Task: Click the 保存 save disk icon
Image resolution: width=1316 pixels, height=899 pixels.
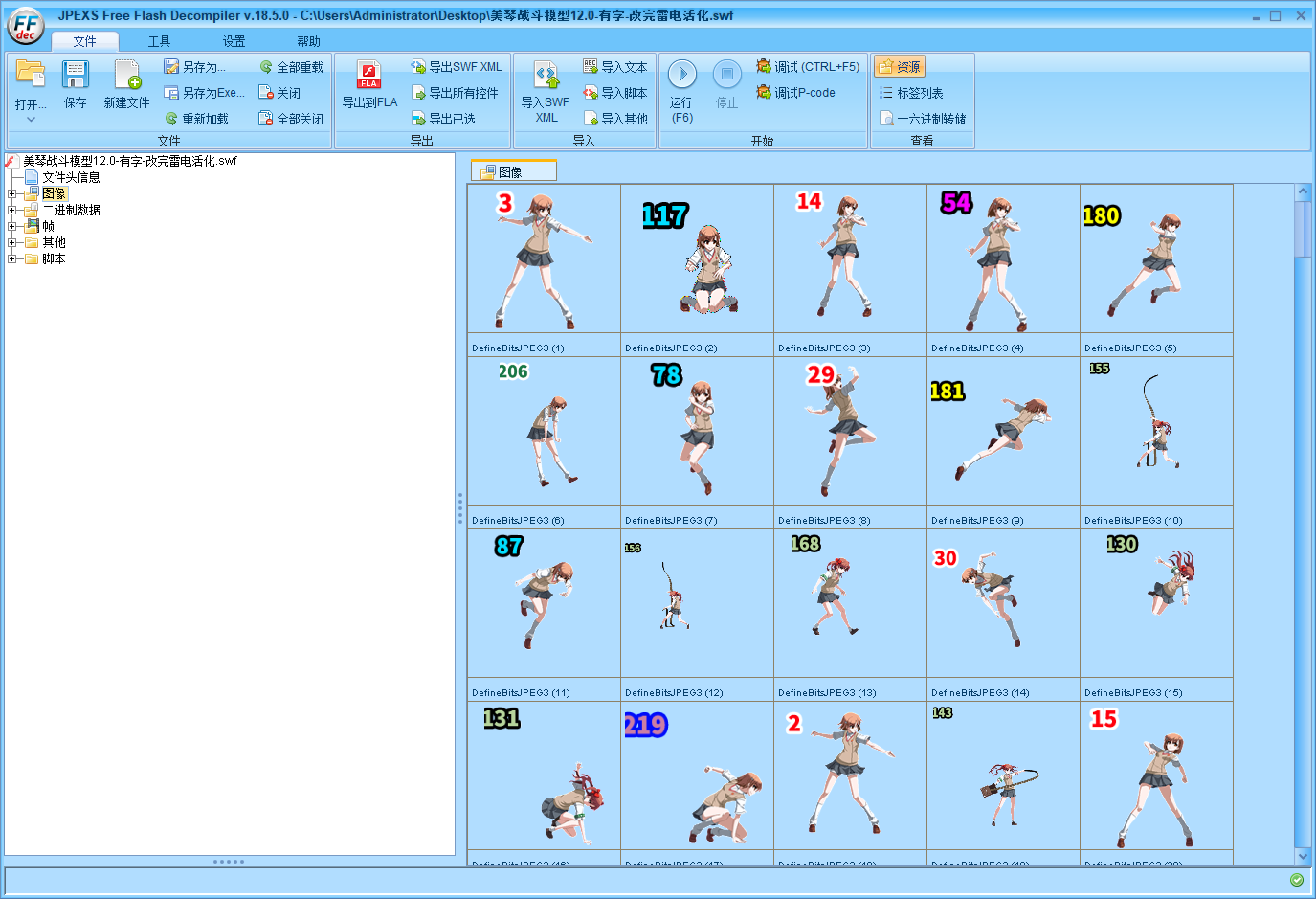Action: coord(76,83)
